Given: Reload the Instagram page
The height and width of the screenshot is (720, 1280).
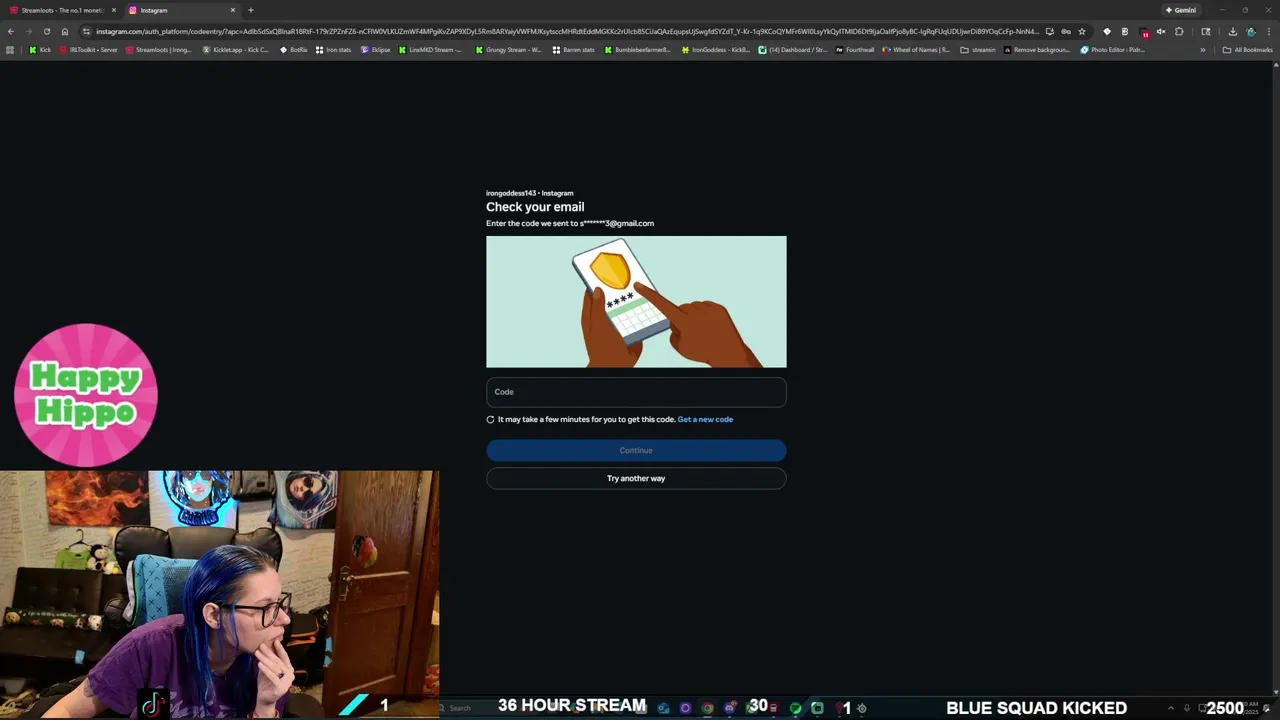Looking at the screenshot, I should point(46,31).
